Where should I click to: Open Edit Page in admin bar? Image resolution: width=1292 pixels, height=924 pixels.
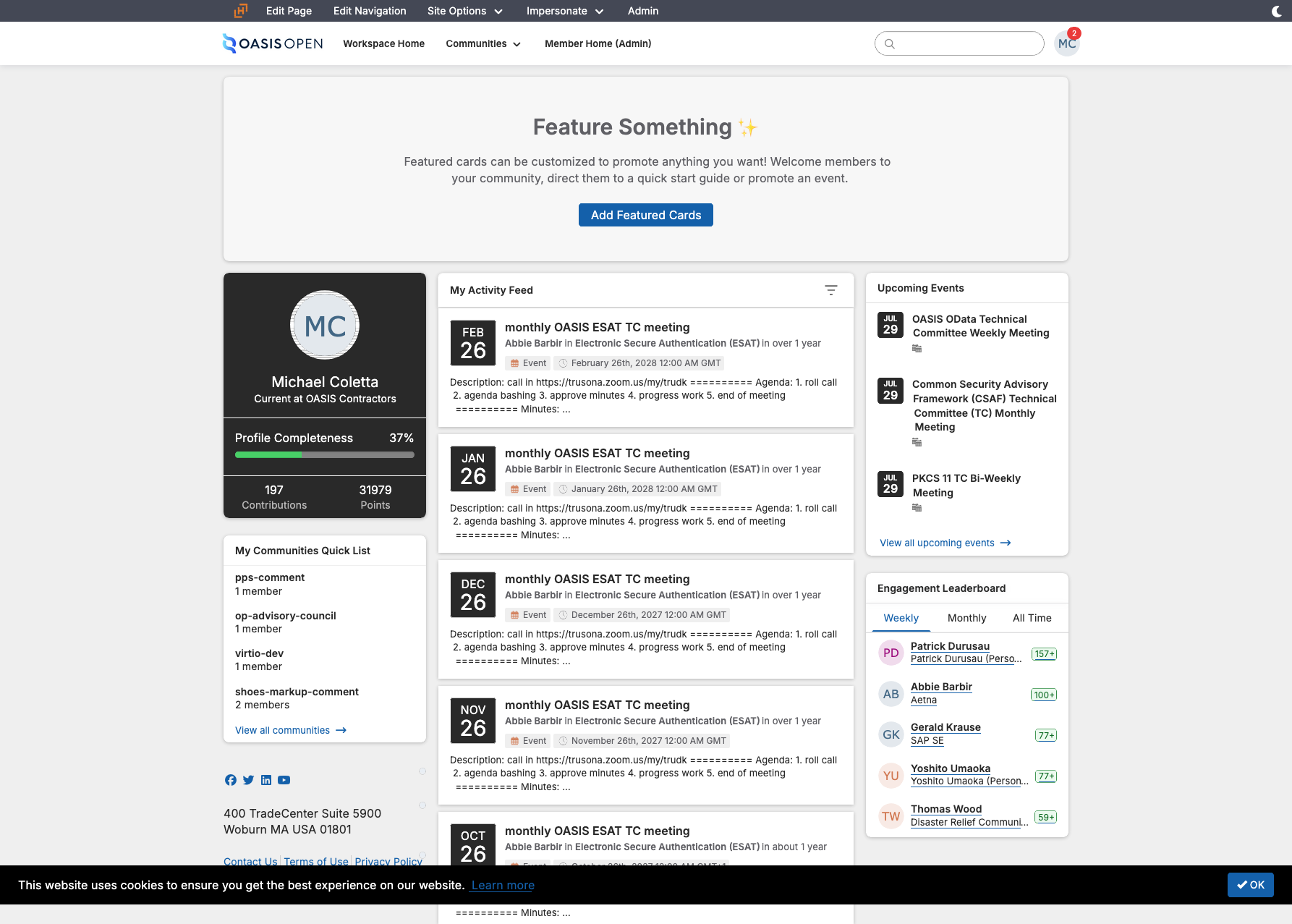click(x=289, y=11)
